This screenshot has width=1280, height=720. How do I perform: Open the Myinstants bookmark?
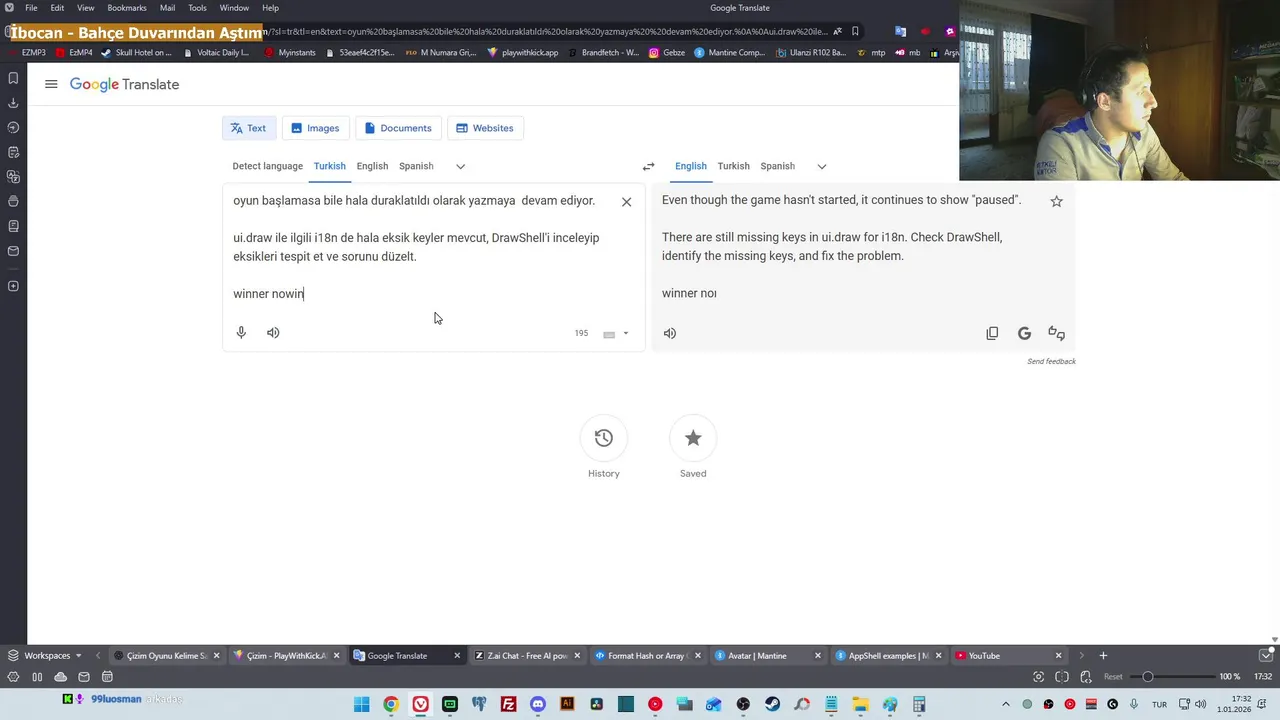pos(290,52)
